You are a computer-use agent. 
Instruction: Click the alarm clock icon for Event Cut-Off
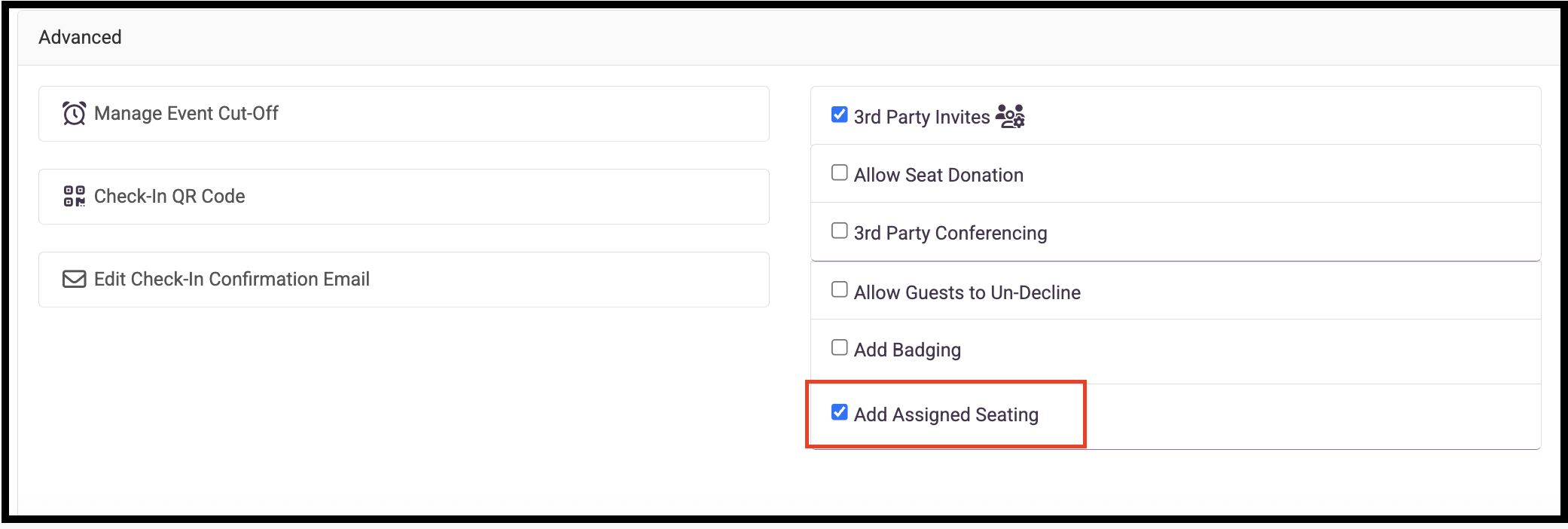[x=74, y=114]
